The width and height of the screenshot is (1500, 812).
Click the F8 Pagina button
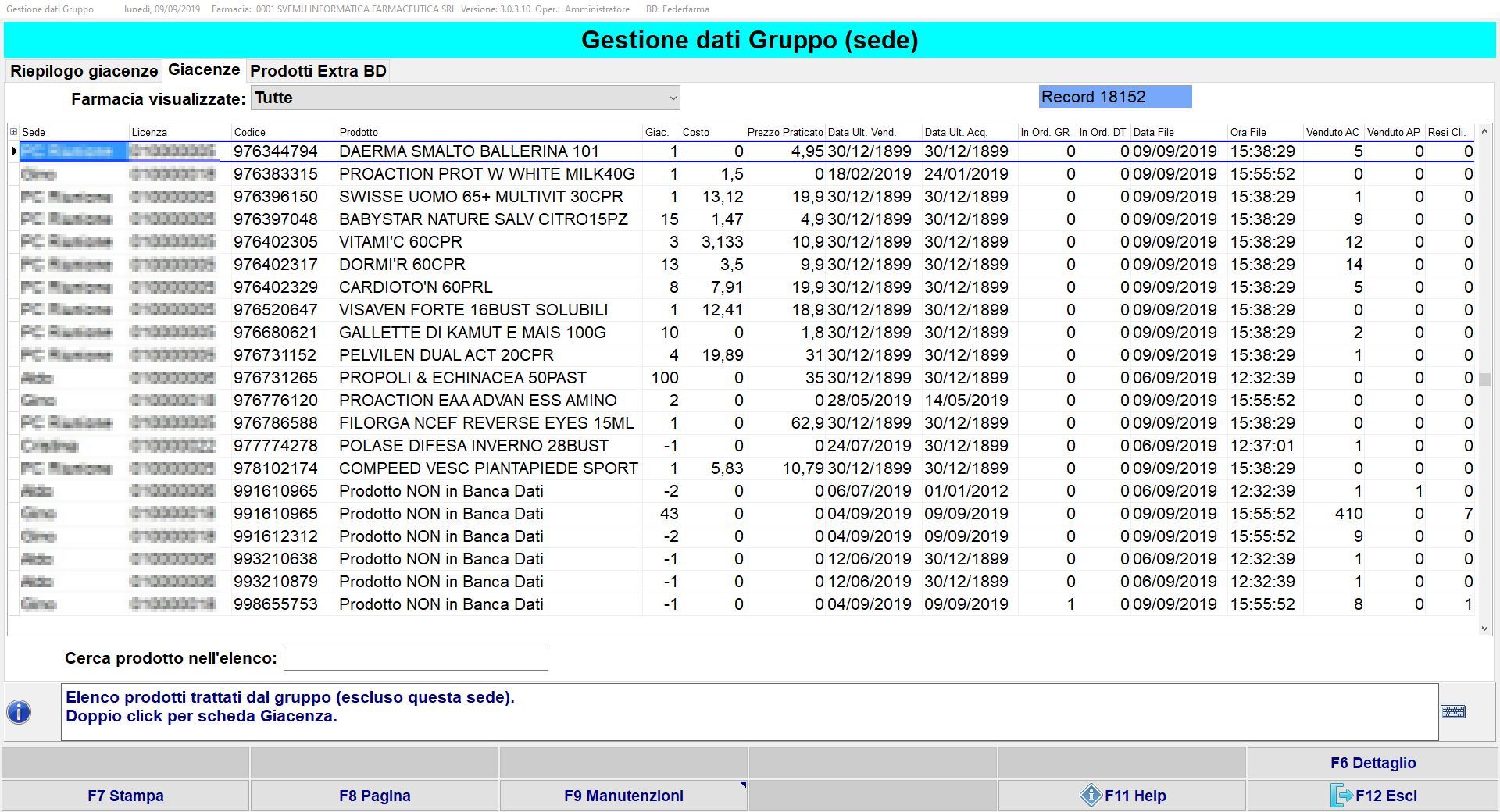coord(374,796)
